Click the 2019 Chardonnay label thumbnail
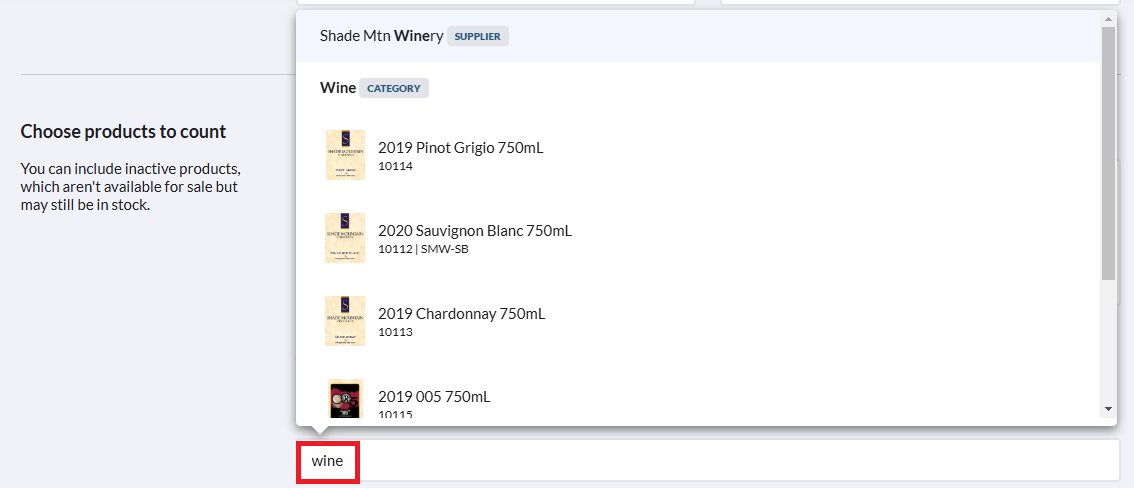 coord(345,321)
